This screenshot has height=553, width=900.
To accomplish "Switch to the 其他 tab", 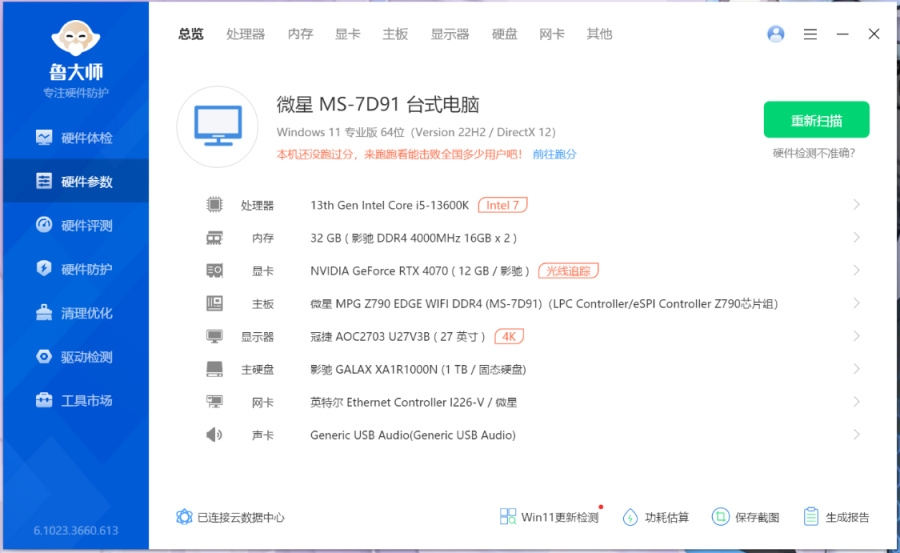I will 599,34.
